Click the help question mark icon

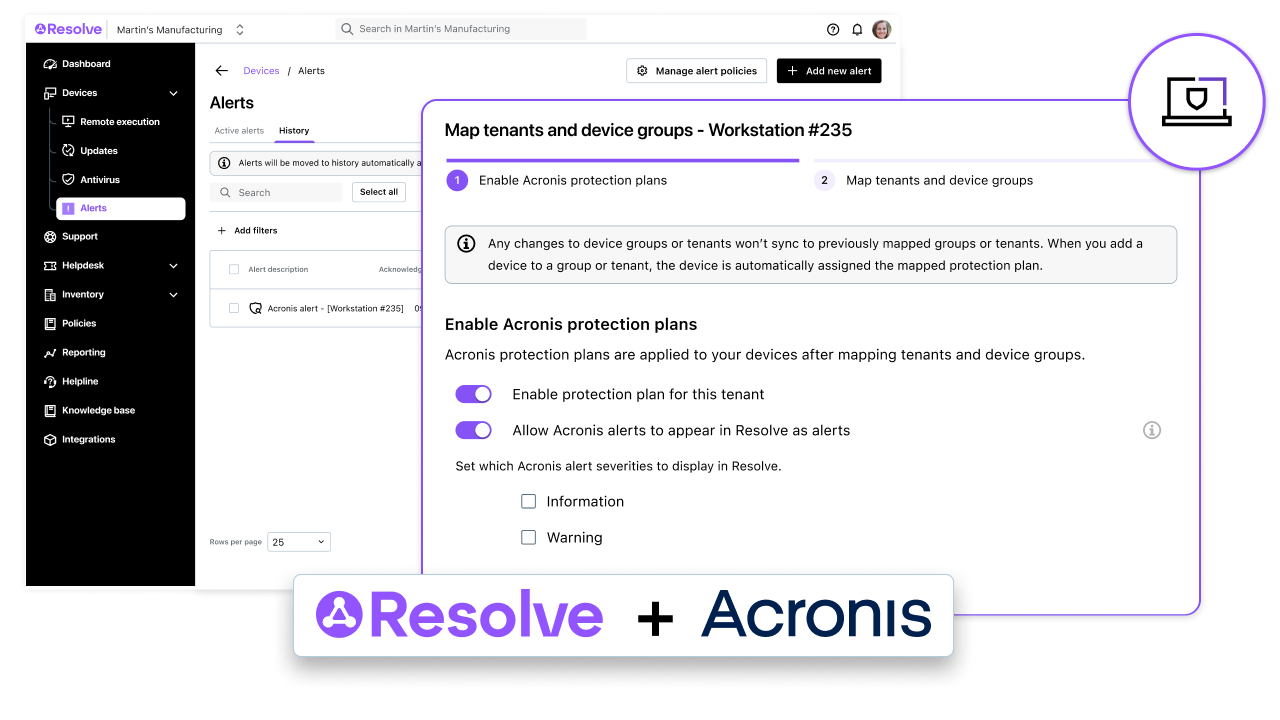tap(833, 30)
